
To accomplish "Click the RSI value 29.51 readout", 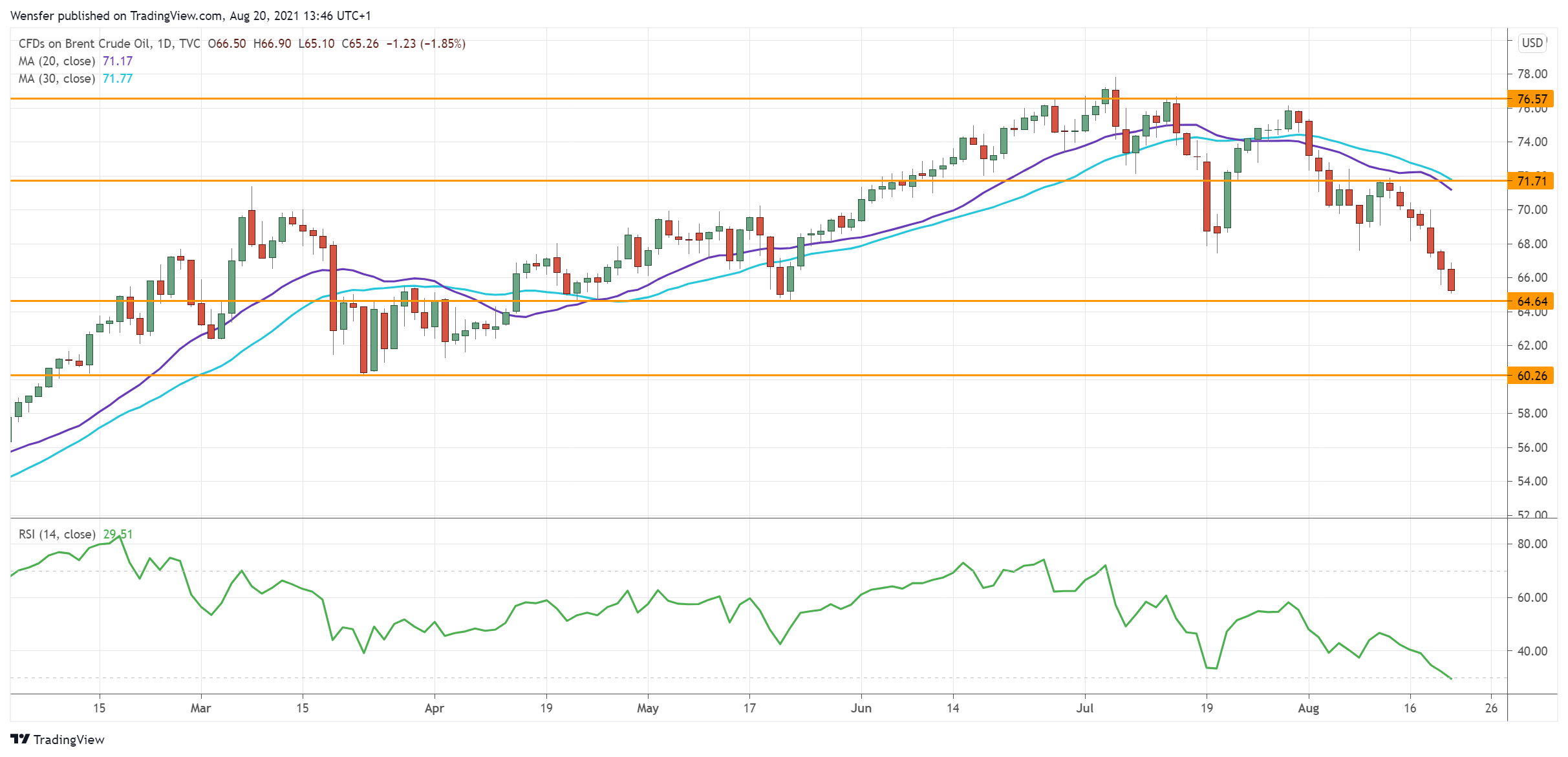I will click(118, 535).
